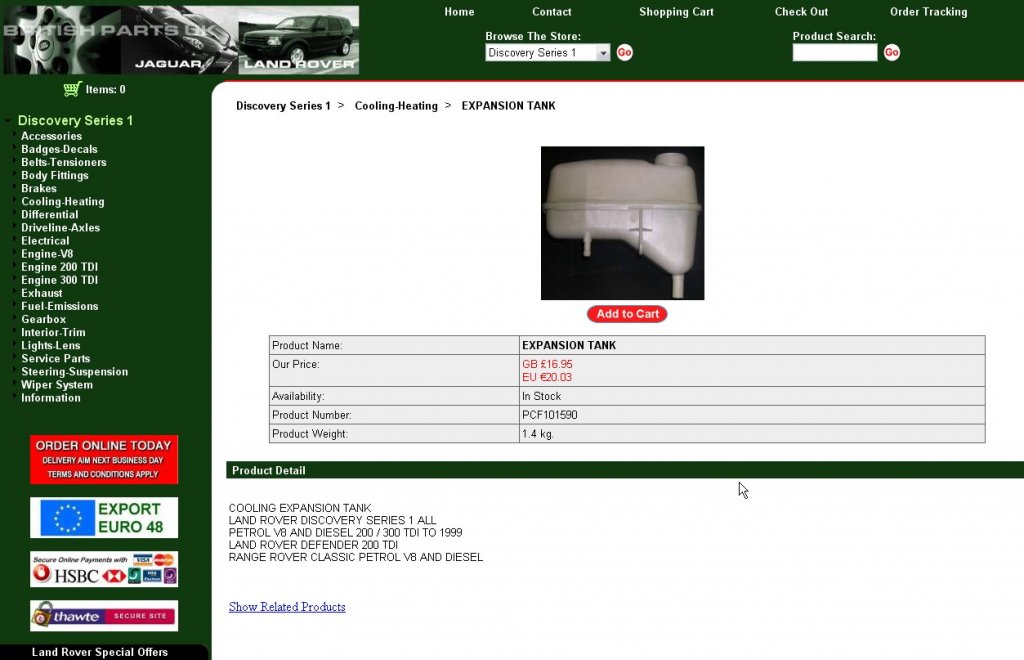Open the Accessories category
The image size is (1024, 660).
pyautogui.click(x=52, y=136)
